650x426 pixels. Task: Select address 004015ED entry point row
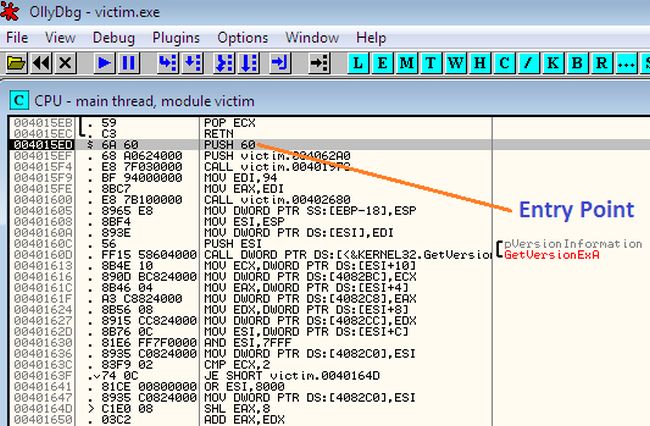(x=330, y=145)
